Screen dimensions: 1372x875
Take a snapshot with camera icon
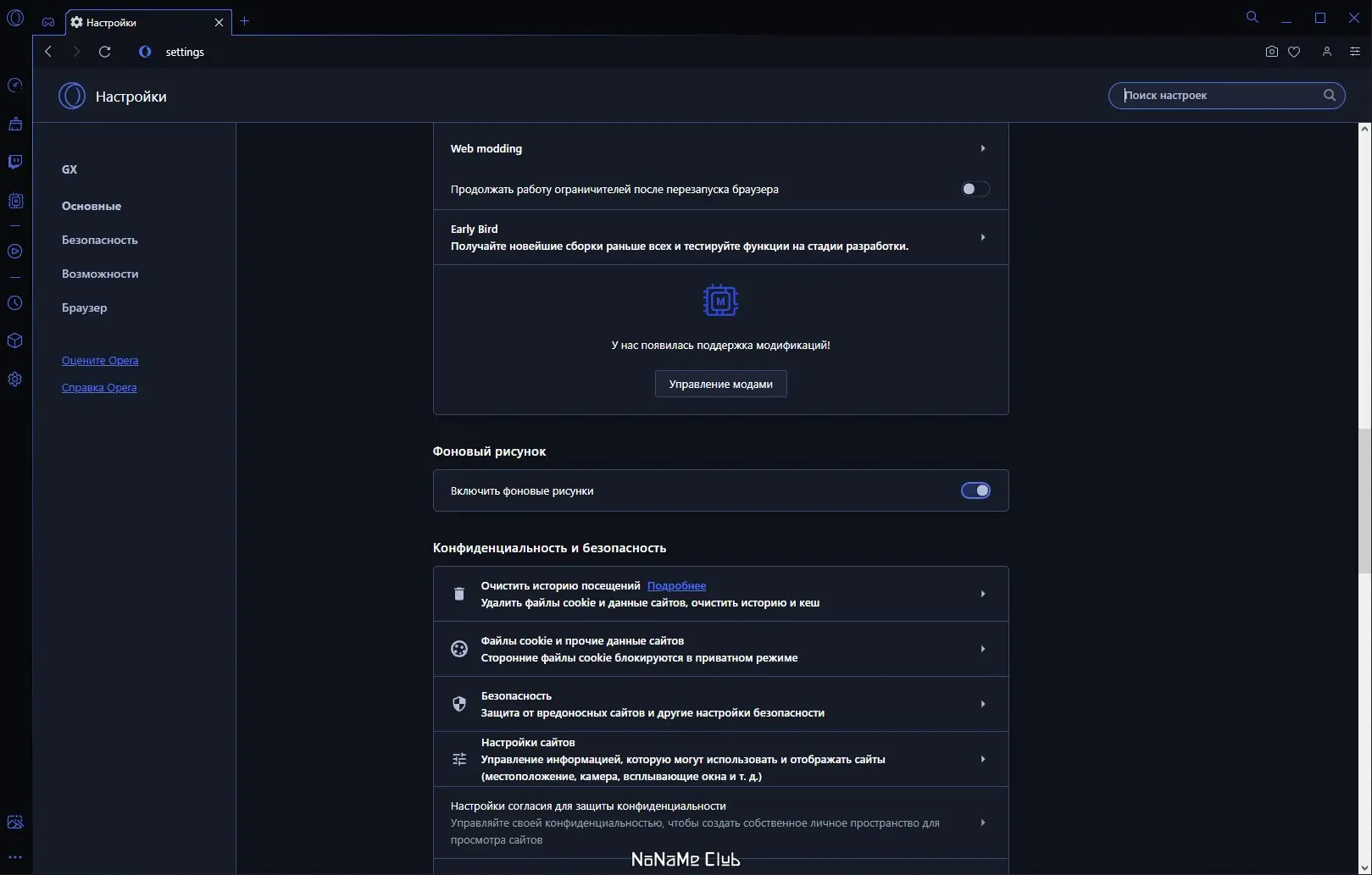click(1272, 52)
